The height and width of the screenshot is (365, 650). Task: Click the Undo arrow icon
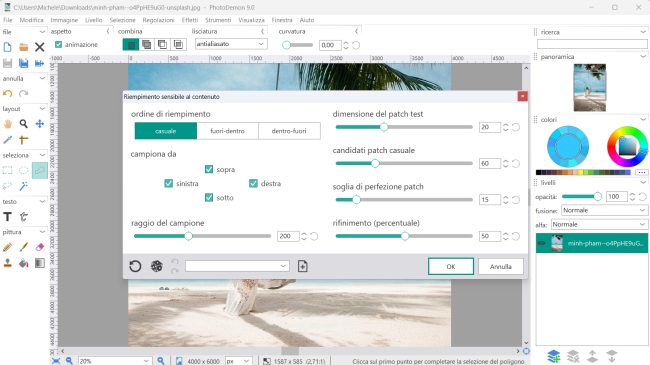[x=7, y=93]
